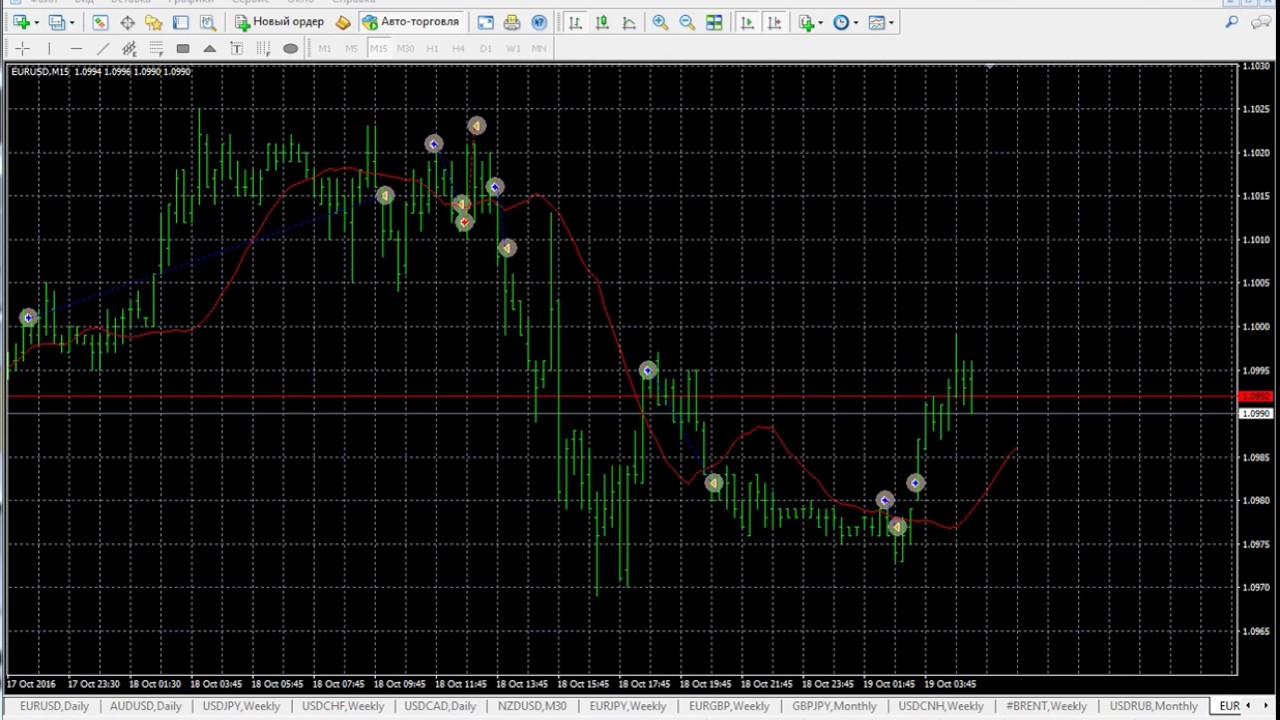Open the AUDUSD,Daily chart tab
Screen dimensions: 1280x720
[146, 706]
